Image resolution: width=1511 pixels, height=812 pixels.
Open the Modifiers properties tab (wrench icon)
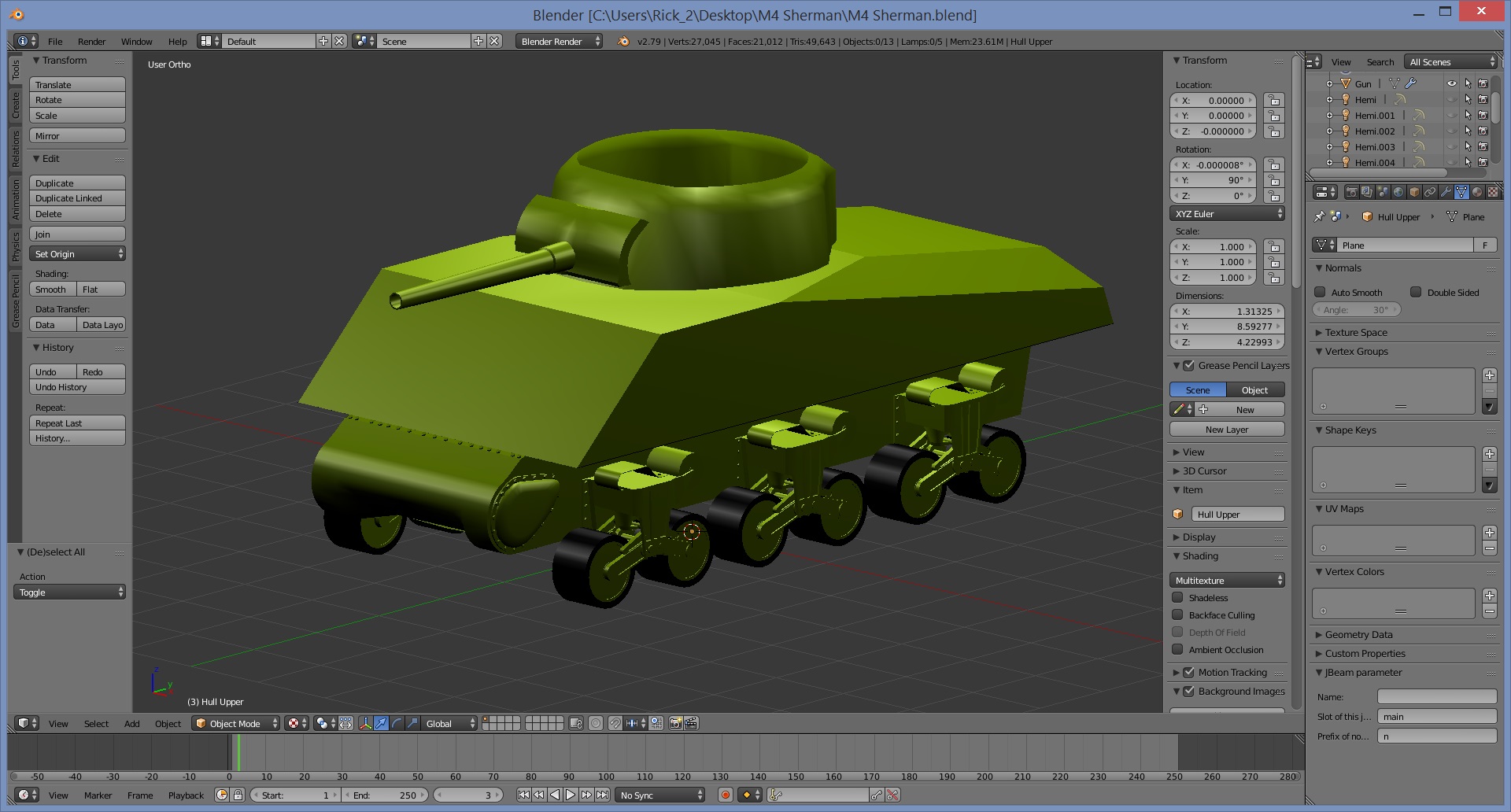pos(1446,192)
